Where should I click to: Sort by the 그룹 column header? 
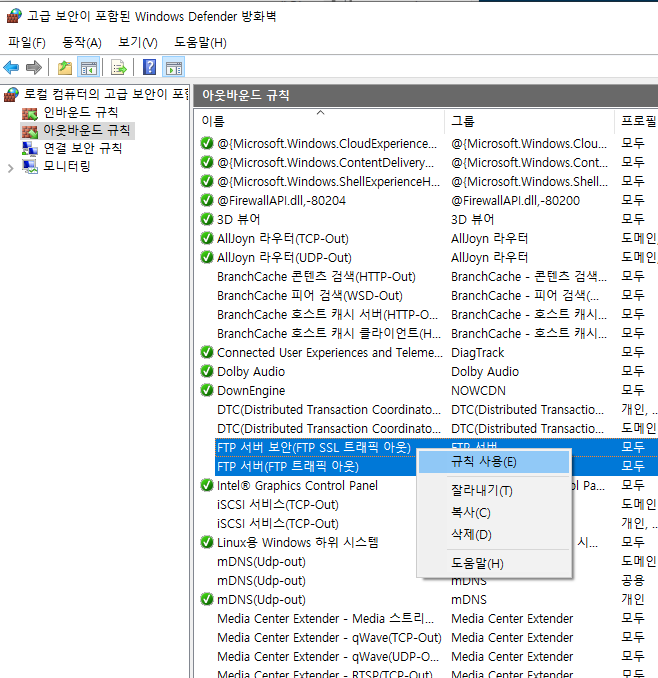pyautogui.click(x=529, y=121)
